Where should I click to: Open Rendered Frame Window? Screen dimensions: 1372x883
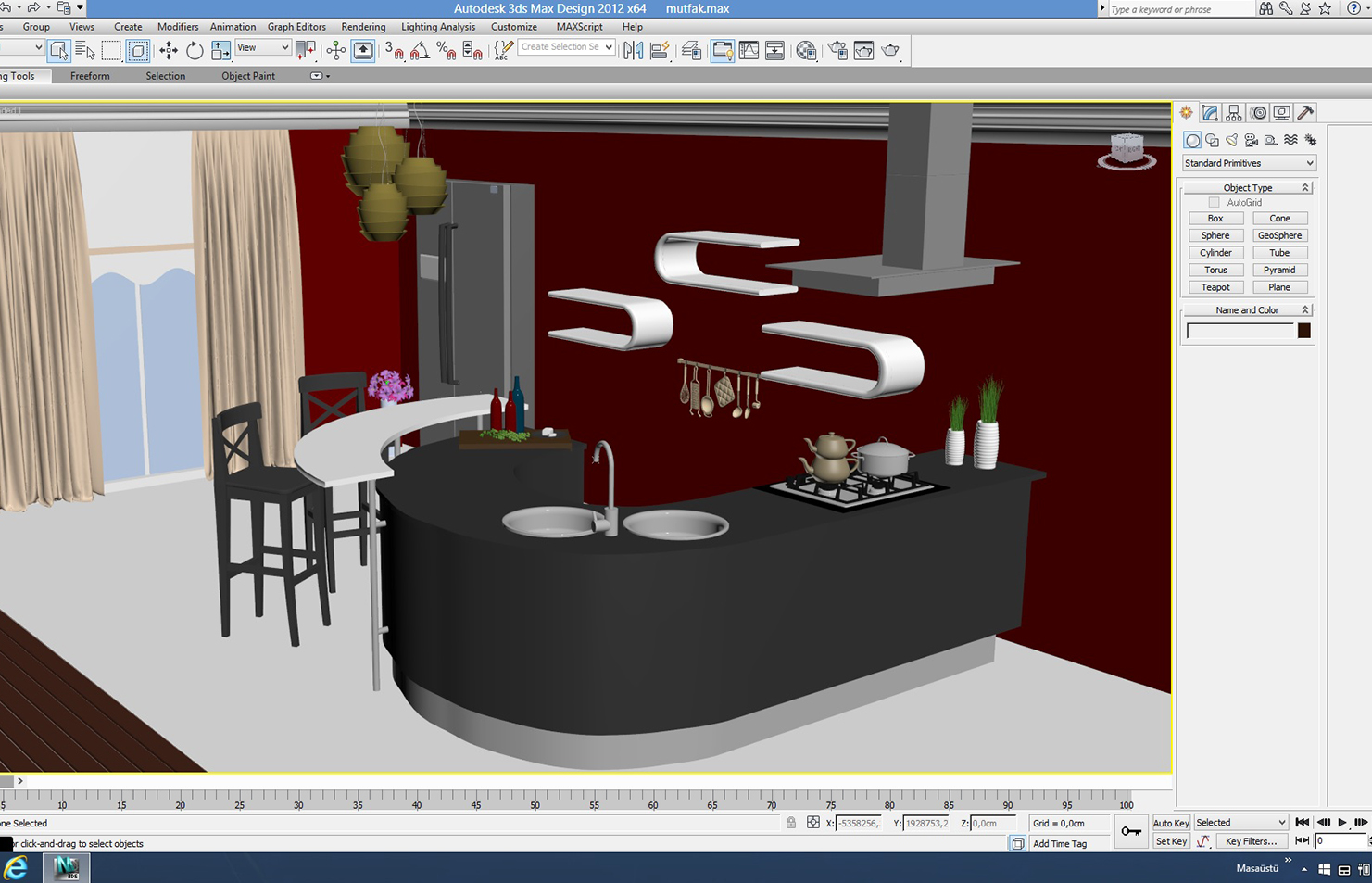coord(863,50)
